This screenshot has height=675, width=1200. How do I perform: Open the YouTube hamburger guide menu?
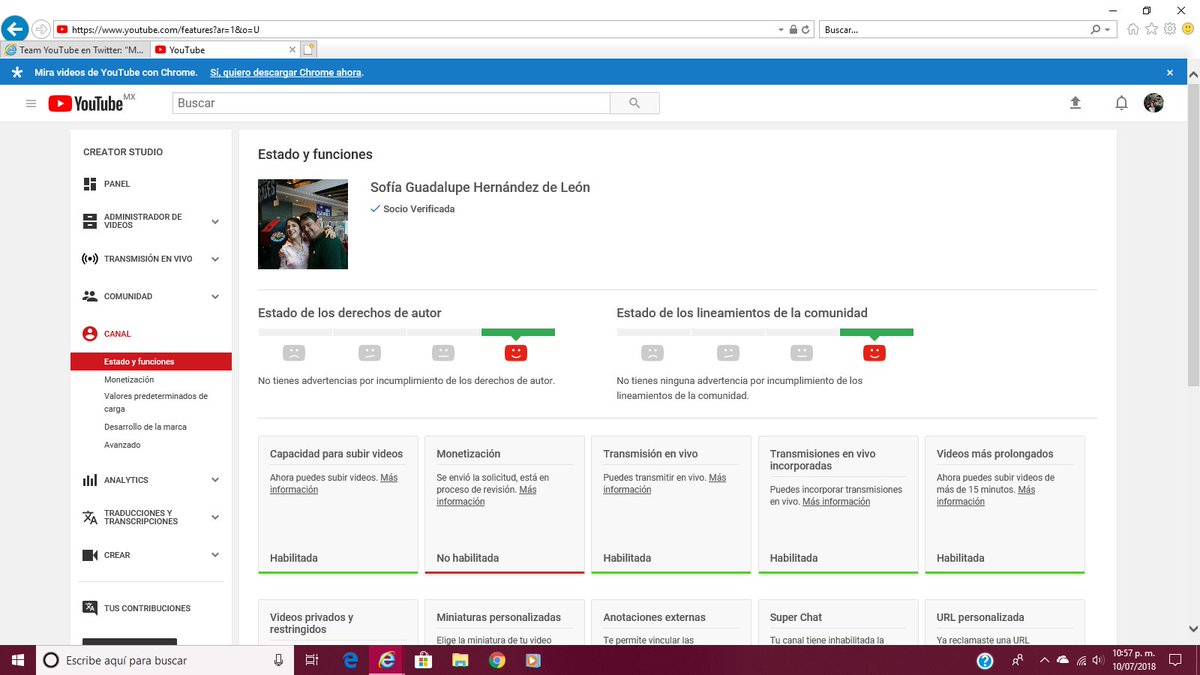tap(31, 103)
